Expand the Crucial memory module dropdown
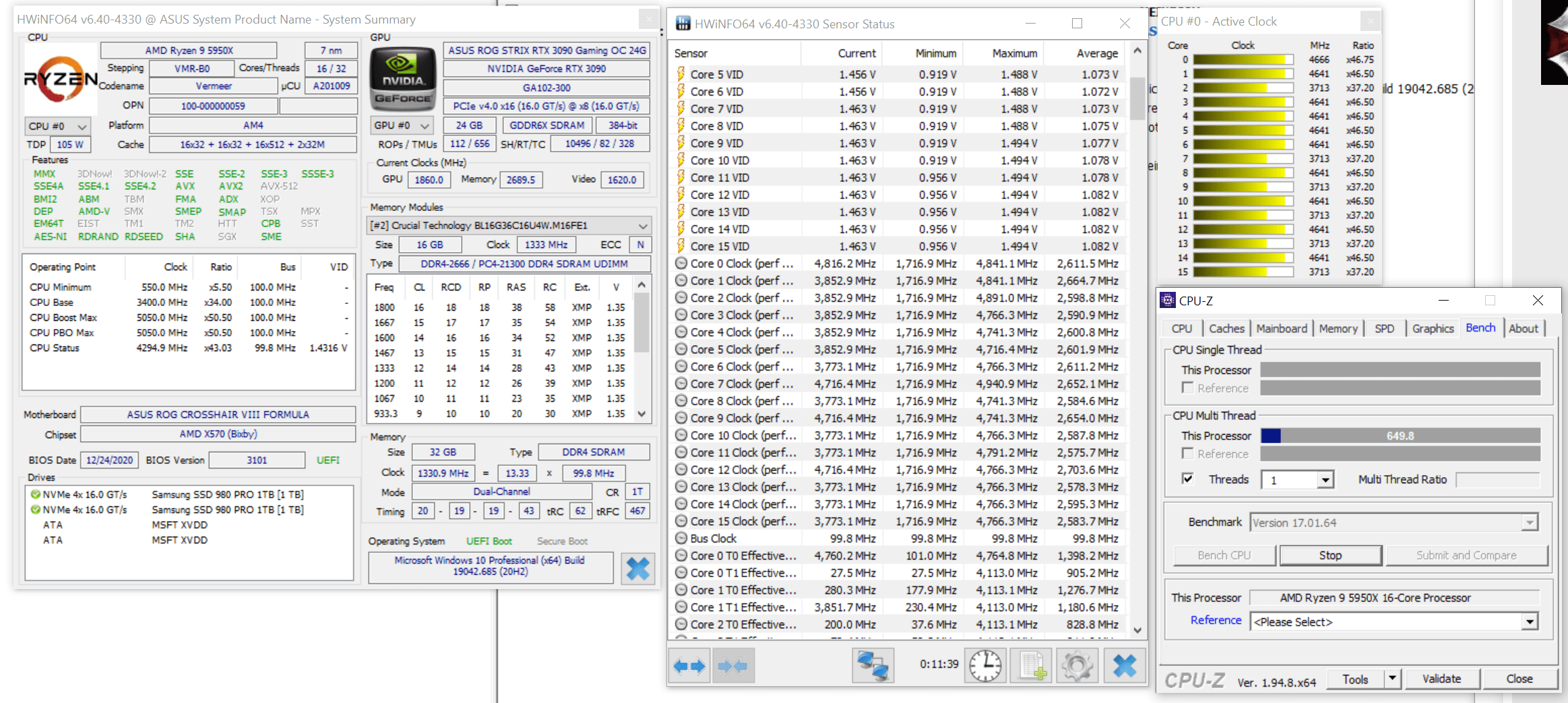The image size is (1568, 703). click(509, 225)
